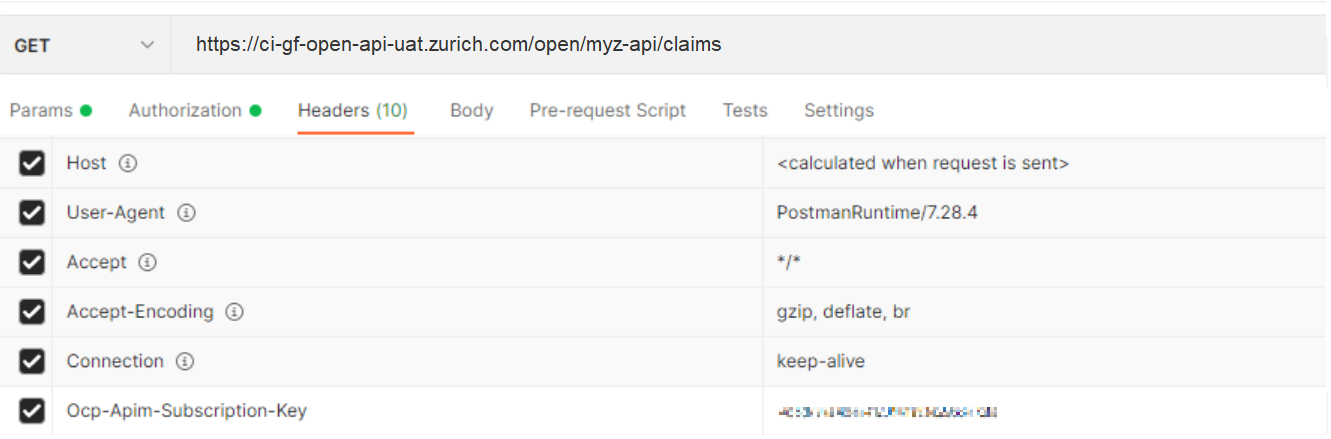Select the Body tab
Image resolution: width=1331 pixels, height=439 pixels.
(x=471, y=111)
